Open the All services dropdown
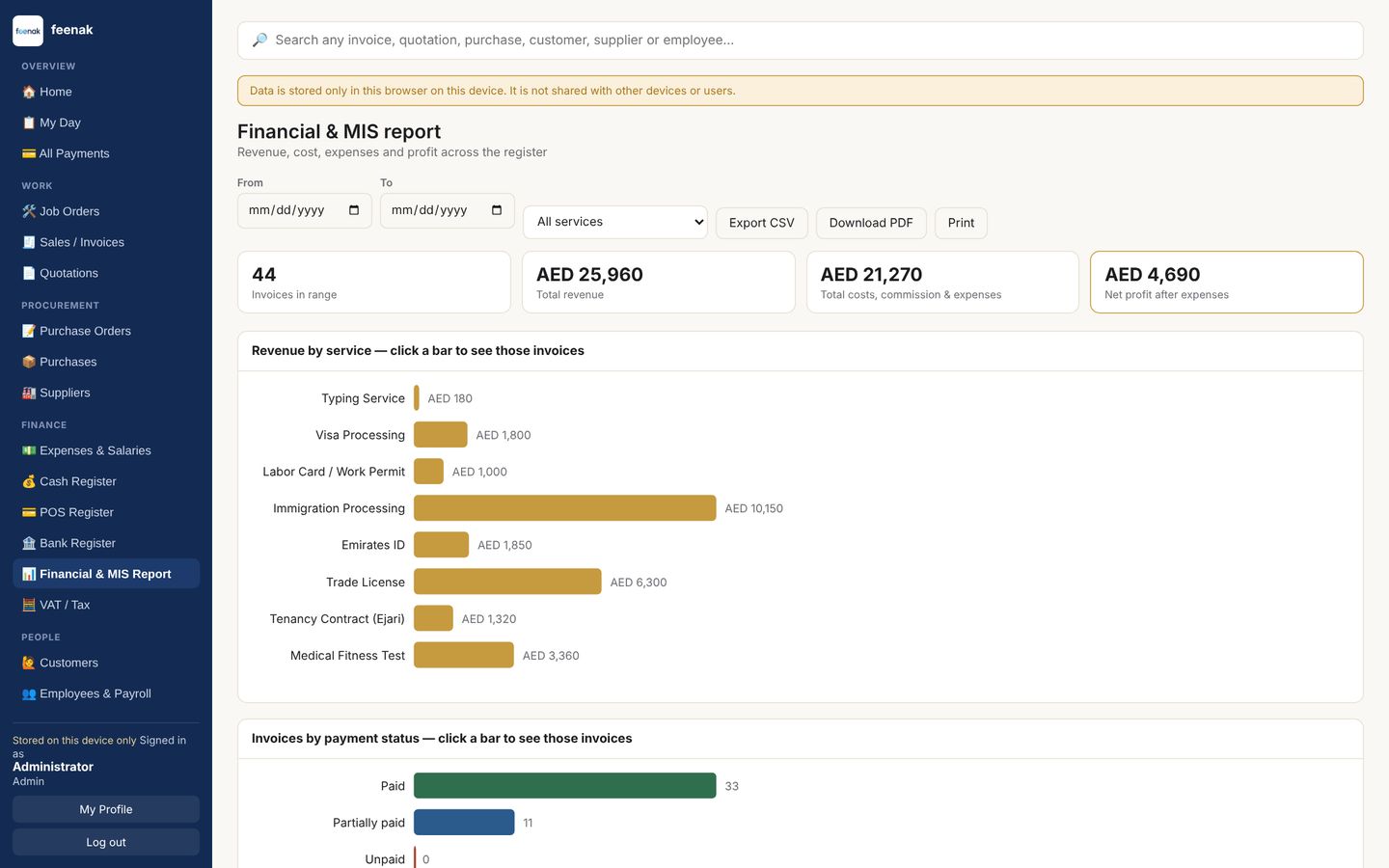 (615, 222)
